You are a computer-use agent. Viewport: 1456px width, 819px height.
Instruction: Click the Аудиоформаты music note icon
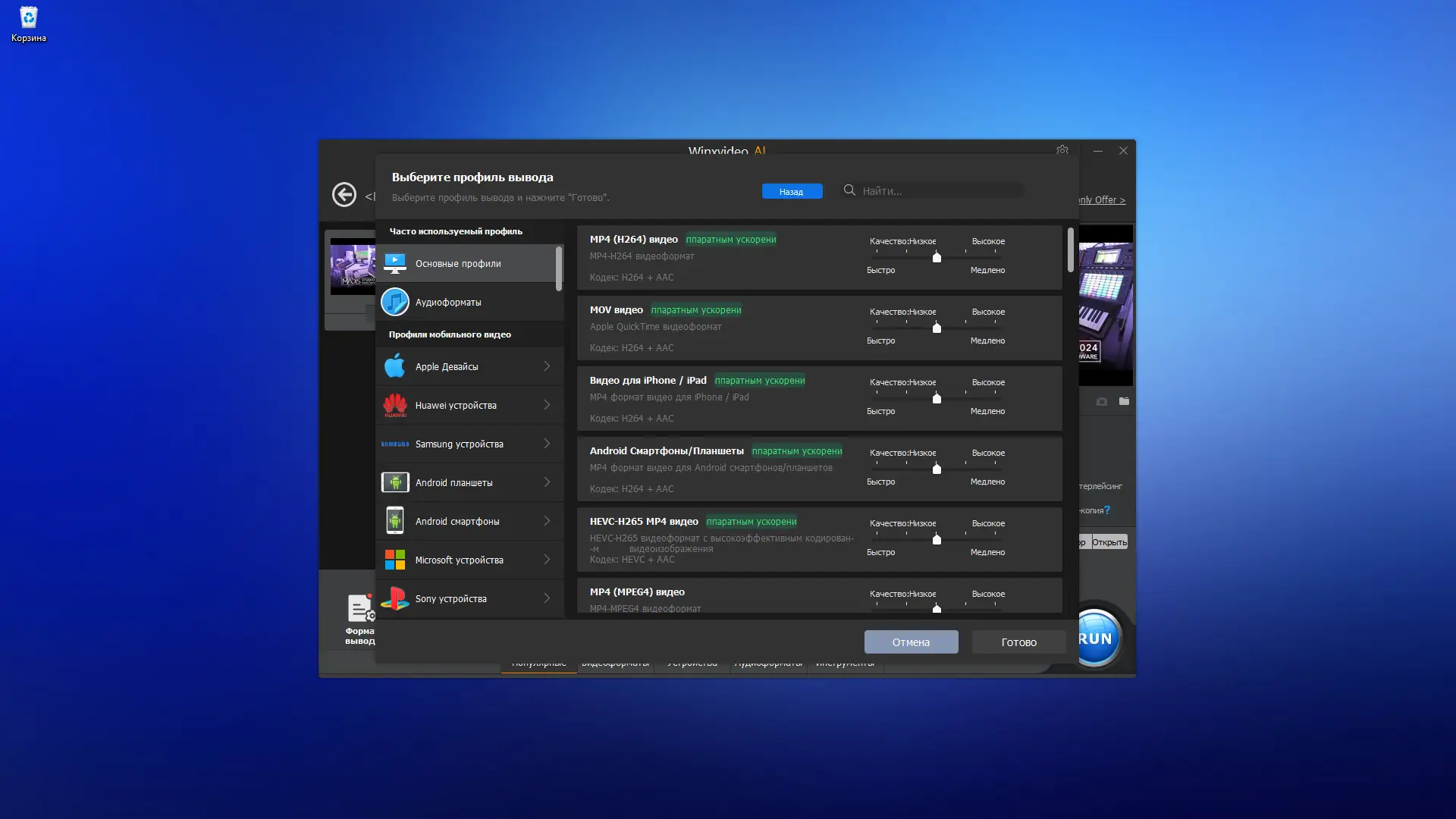(x=394, y=302)
